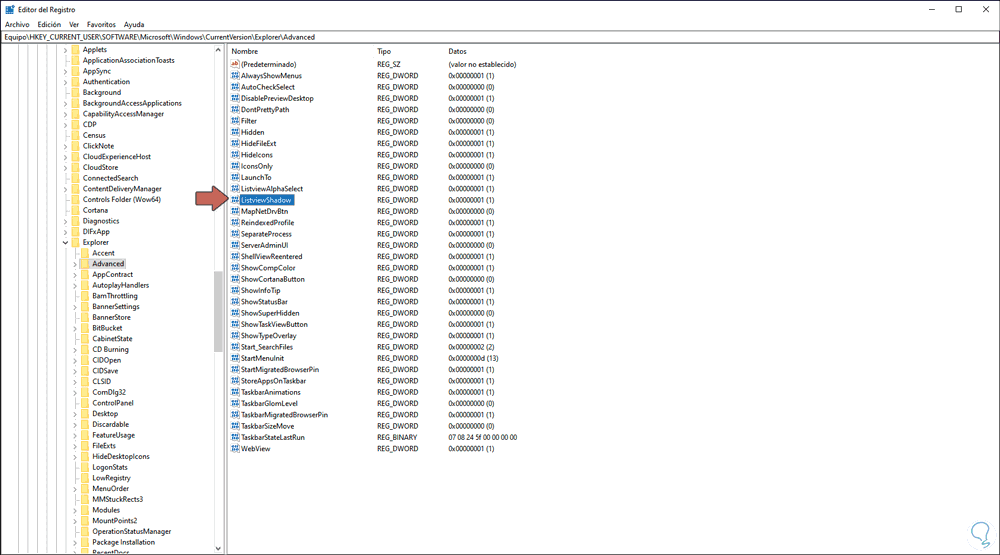Viewport: 1000px width, 555px height.
Task: Expand the Authentication tree node
Action: point(65,82)
